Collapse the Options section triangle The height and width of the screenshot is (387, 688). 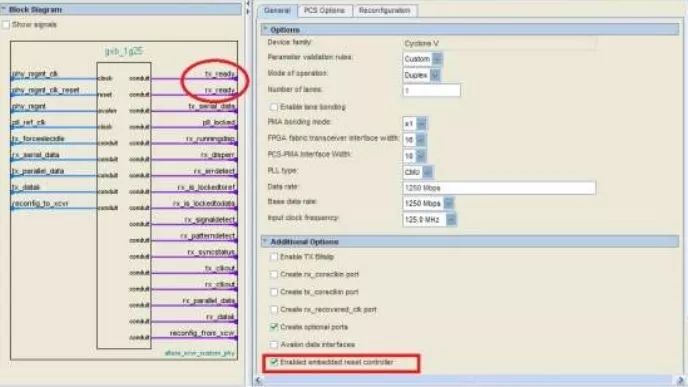click(x=265, y=29)
